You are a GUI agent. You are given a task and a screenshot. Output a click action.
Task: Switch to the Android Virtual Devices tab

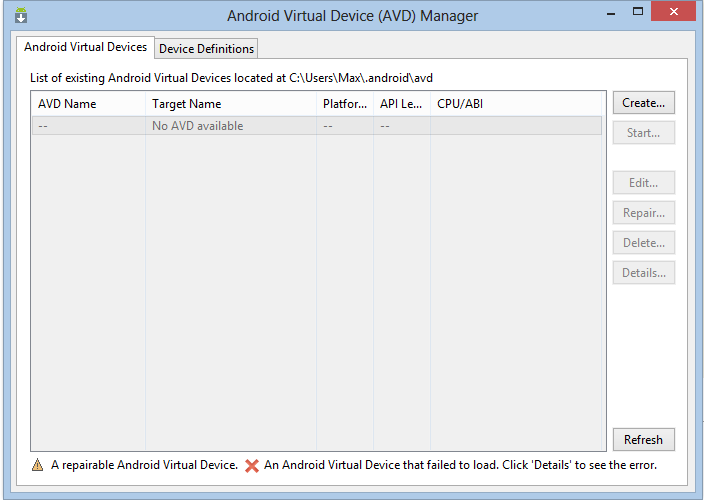click(x=85, y=47)
